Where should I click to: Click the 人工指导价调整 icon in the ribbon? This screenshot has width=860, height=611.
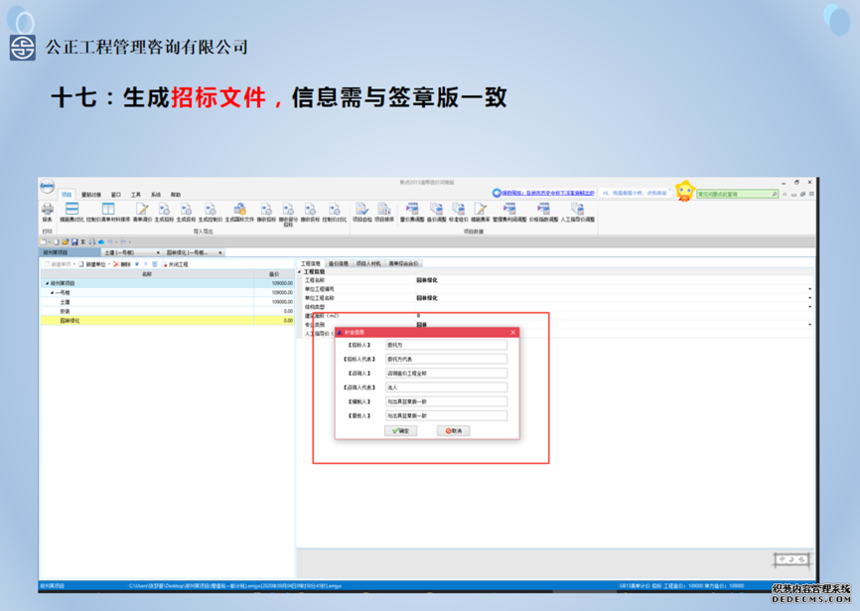(x=578, y=208)
